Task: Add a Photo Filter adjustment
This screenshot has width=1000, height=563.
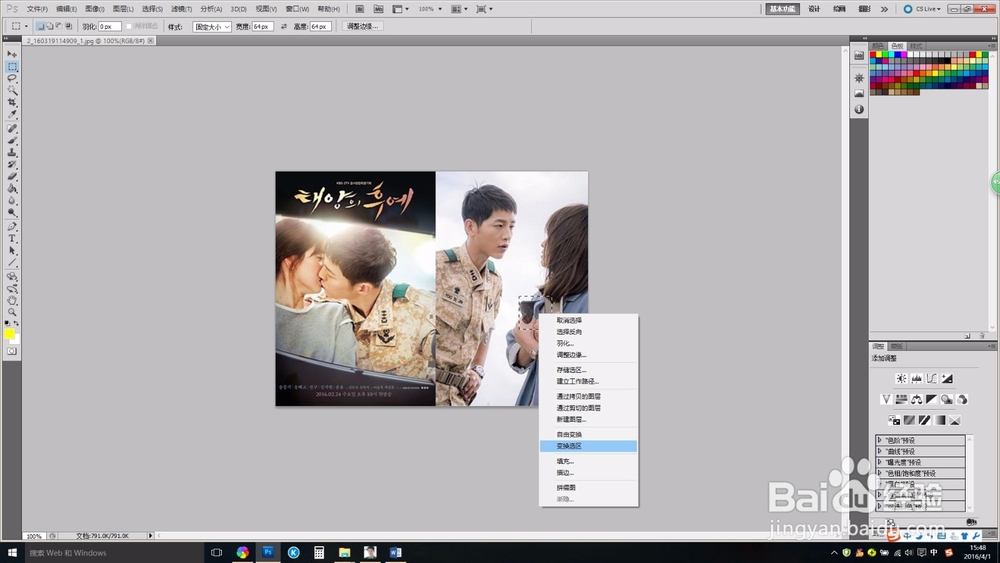Action: point(947,399)
